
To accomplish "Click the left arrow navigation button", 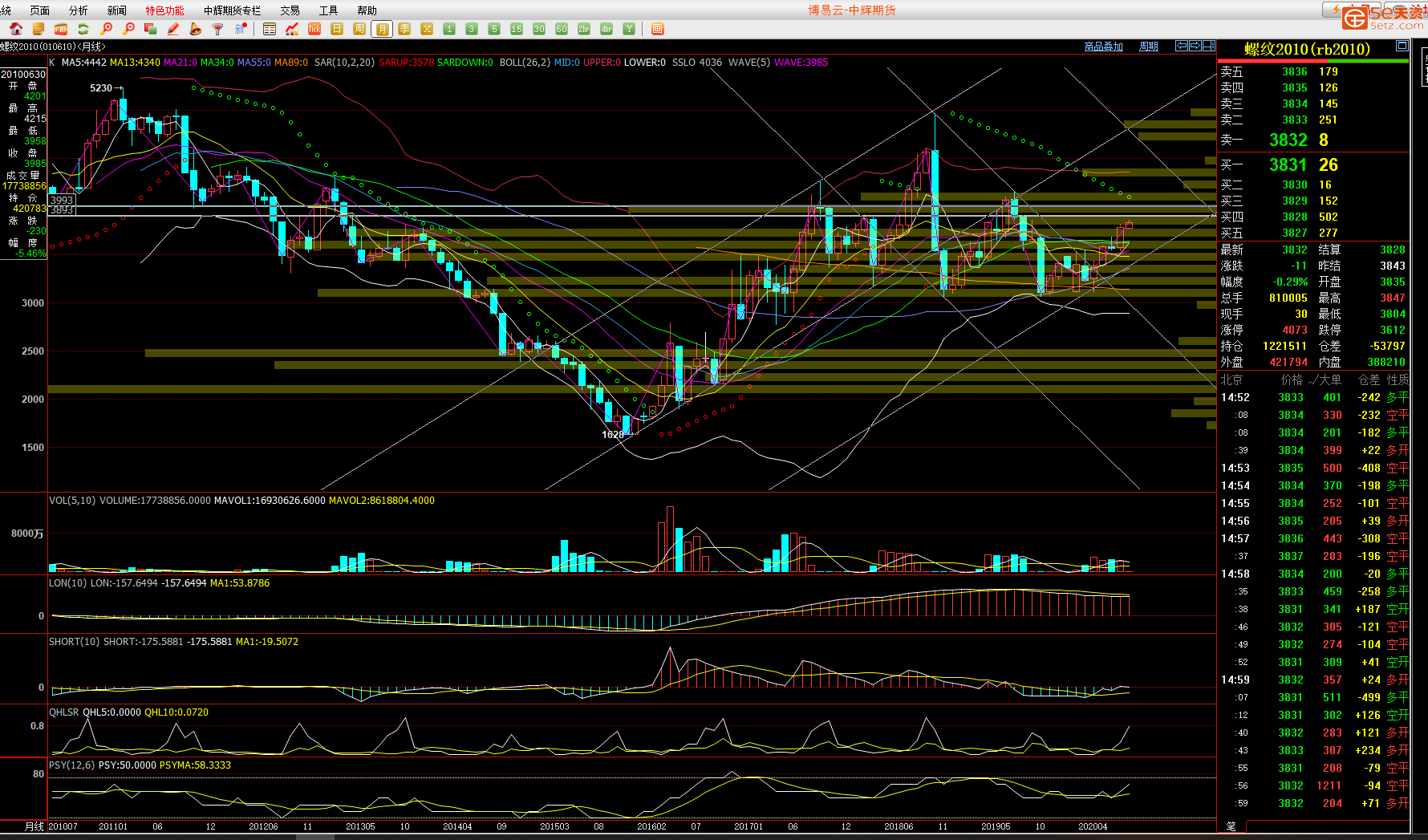I will pos(1182,46).
